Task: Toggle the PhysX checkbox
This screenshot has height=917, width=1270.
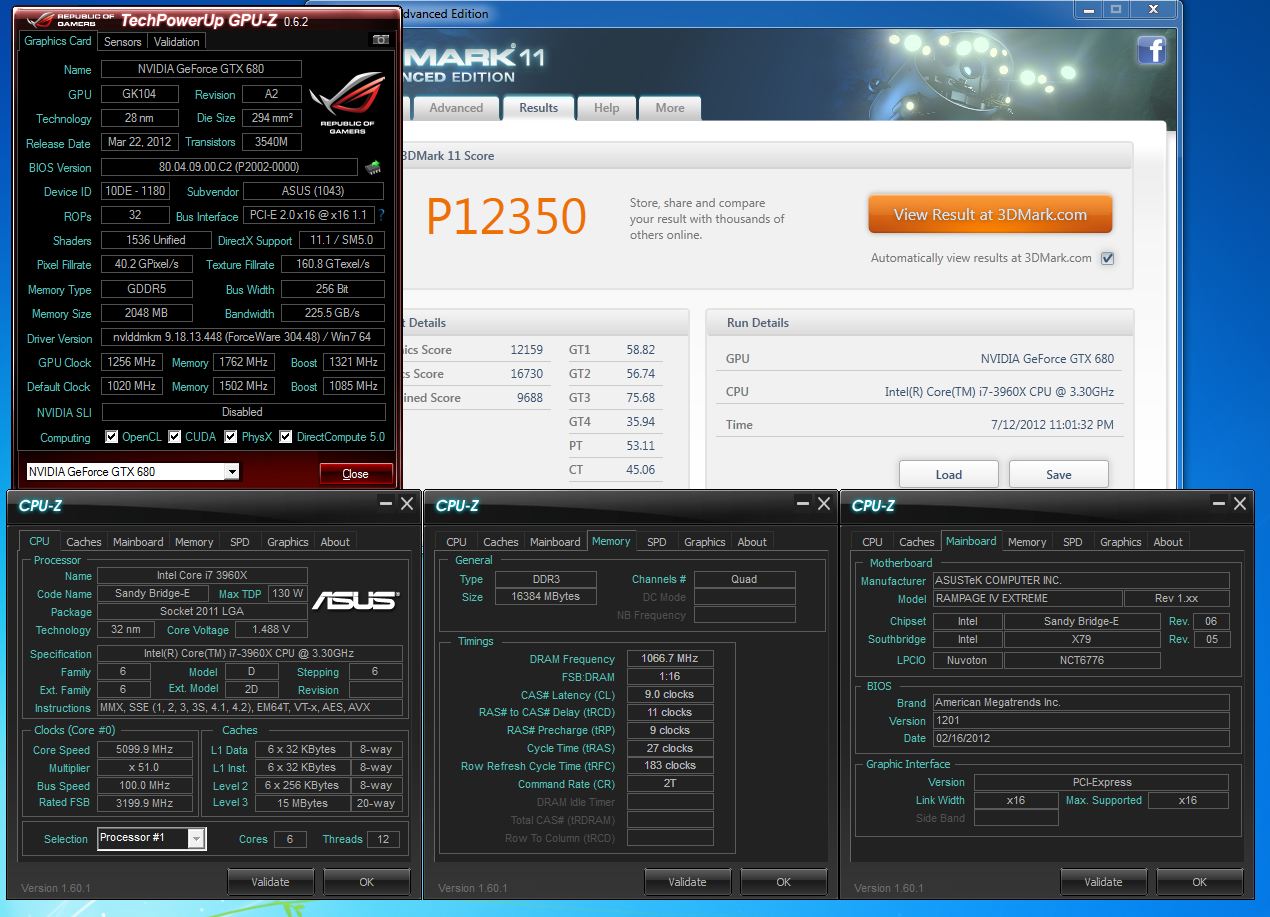Action: point(231,437)
